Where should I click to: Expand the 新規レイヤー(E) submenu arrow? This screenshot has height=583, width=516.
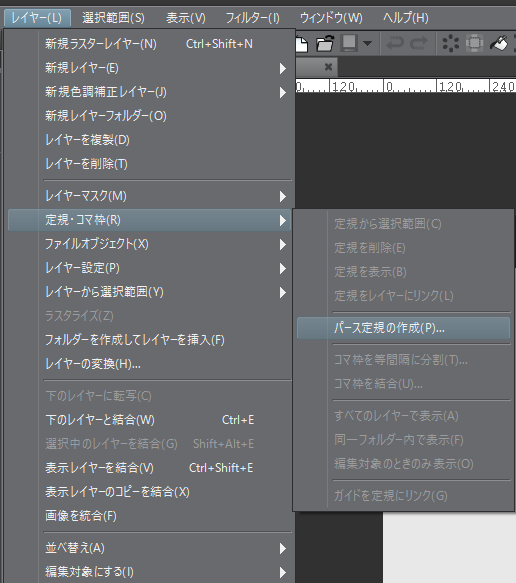point(283,68)
